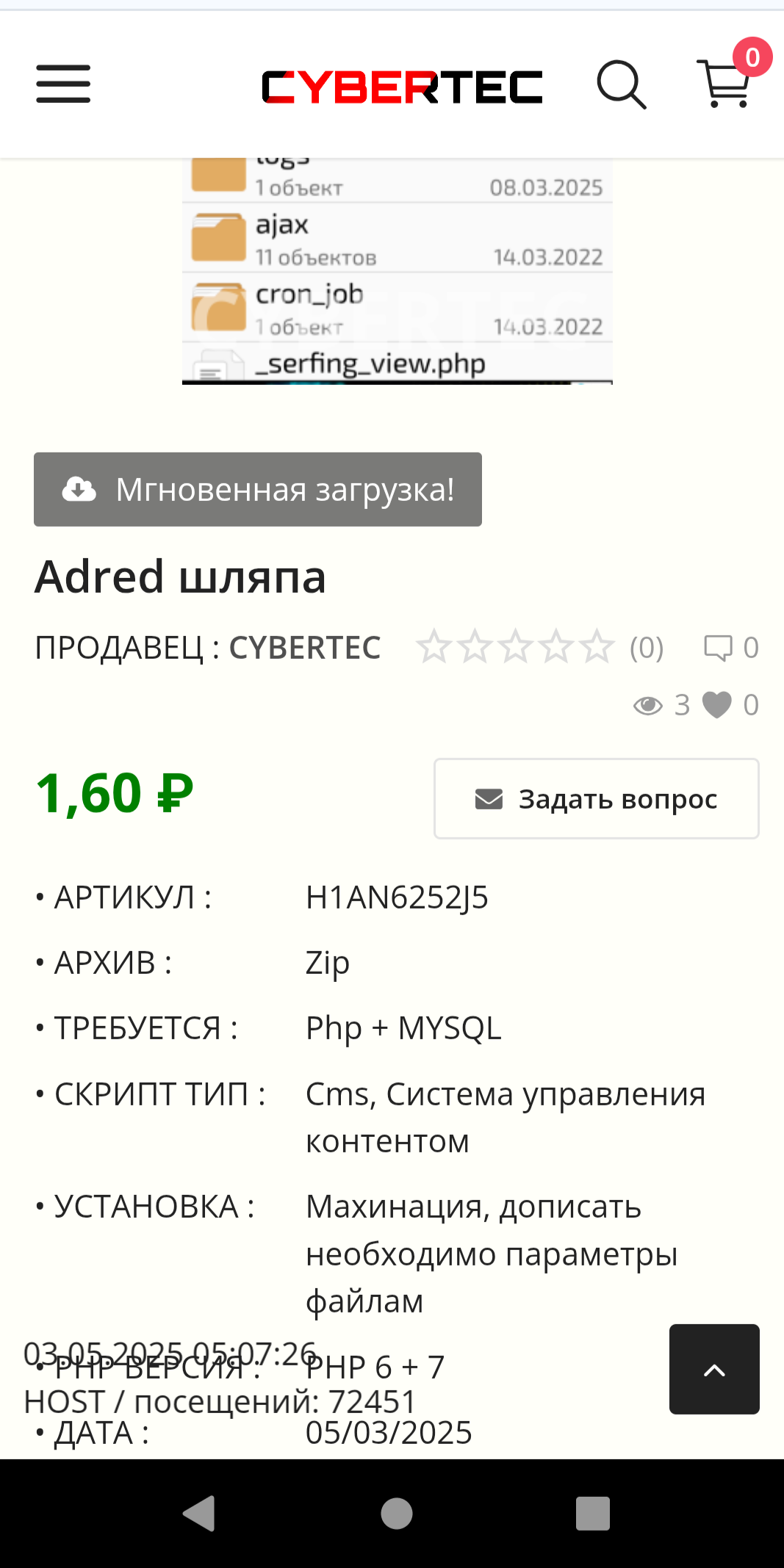This screenshot has width=784, height=1568.
Task: Open the product screenshot thumbnail
Action: [398, 271]
